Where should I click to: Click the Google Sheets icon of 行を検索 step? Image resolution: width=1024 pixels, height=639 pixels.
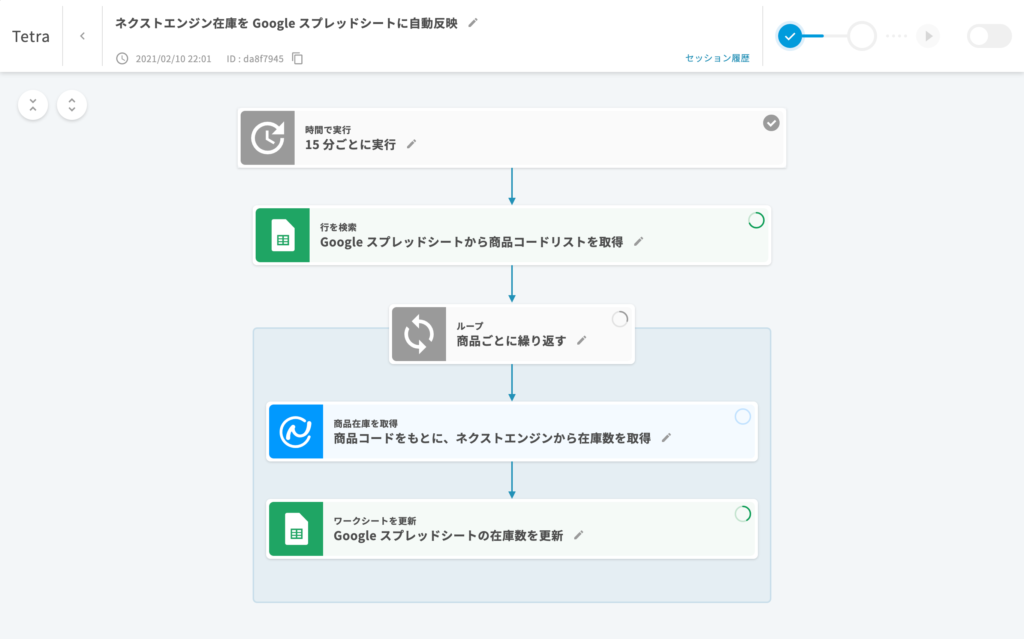tap(283, 235)
